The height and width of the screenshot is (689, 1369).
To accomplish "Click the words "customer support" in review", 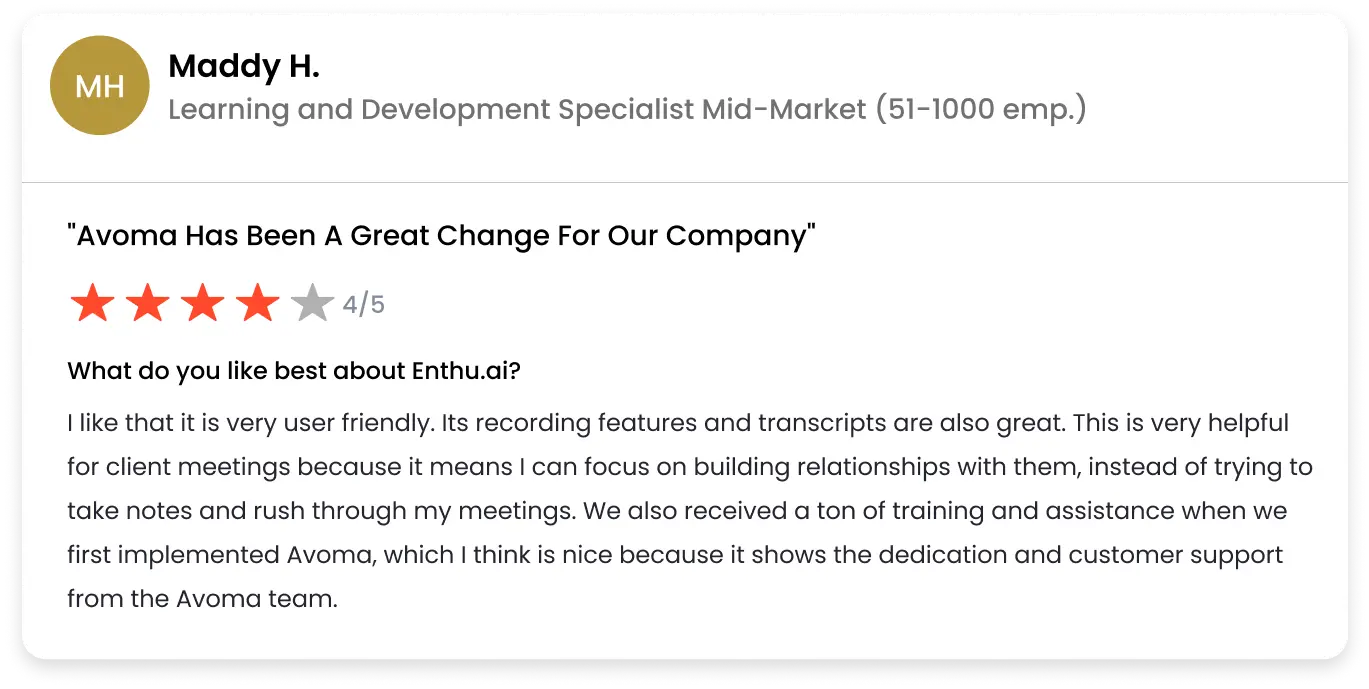I will coord(1176,555).
